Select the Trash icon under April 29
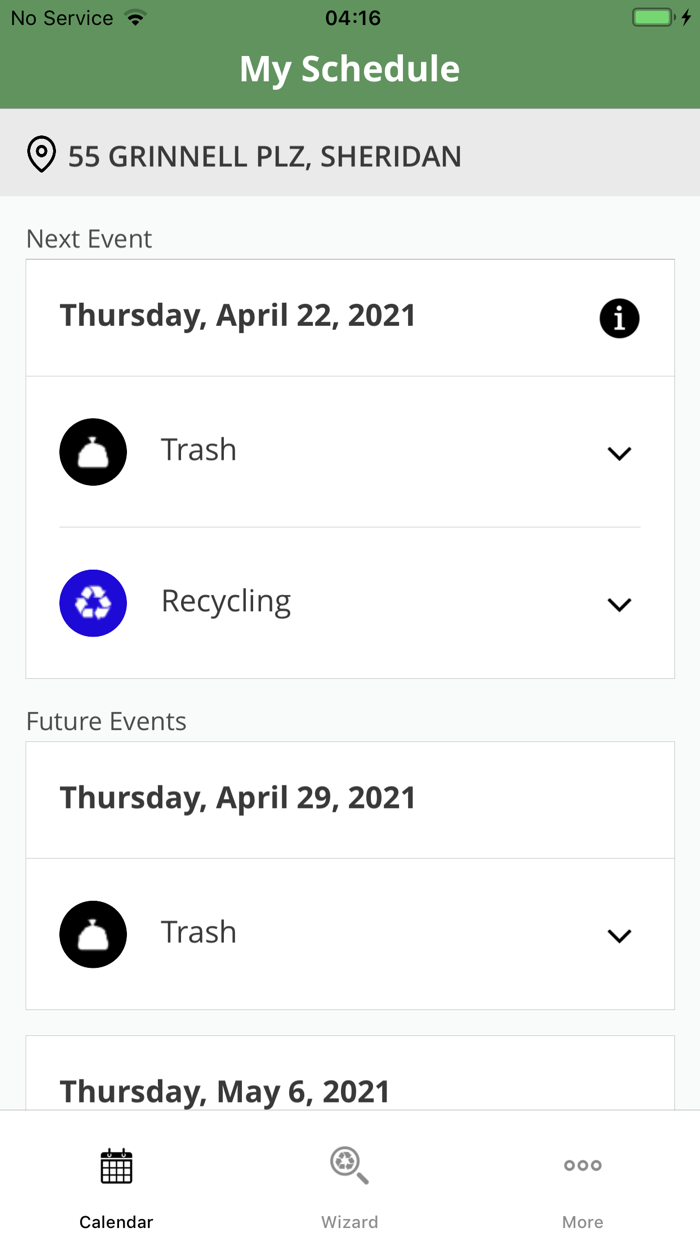This screenshot has height=1244, width=700. click(93, 934)
